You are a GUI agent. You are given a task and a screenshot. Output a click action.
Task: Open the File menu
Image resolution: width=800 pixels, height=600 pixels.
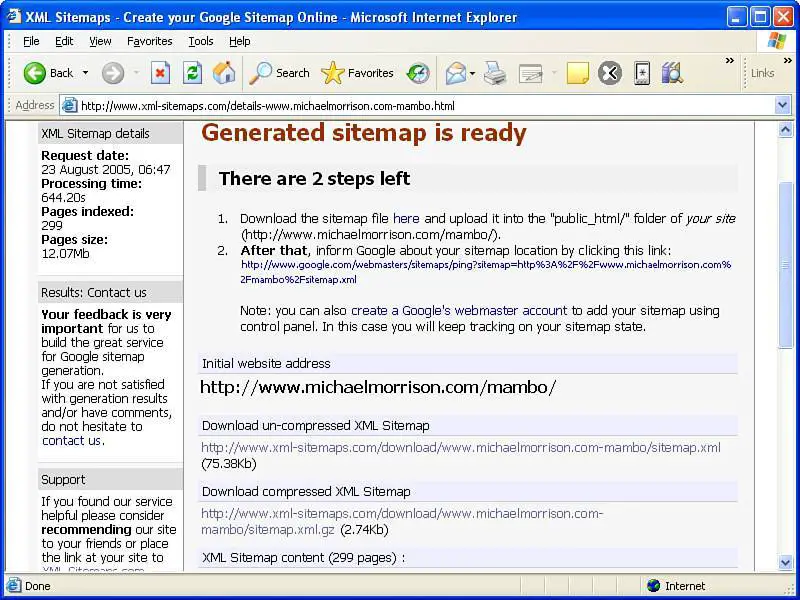[31, 41]
